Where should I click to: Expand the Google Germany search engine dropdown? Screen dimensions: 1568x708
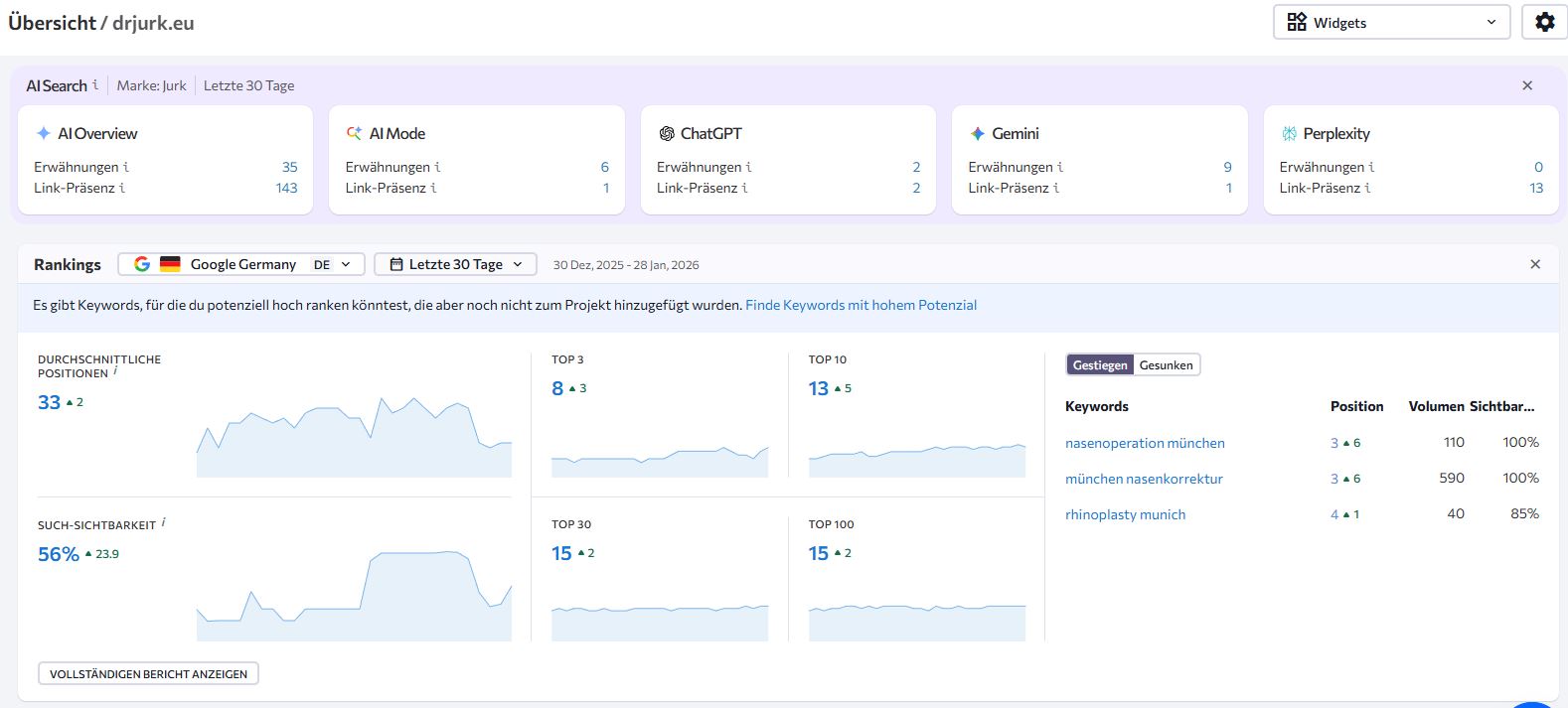pyautogui.click(x=241, y=264)
